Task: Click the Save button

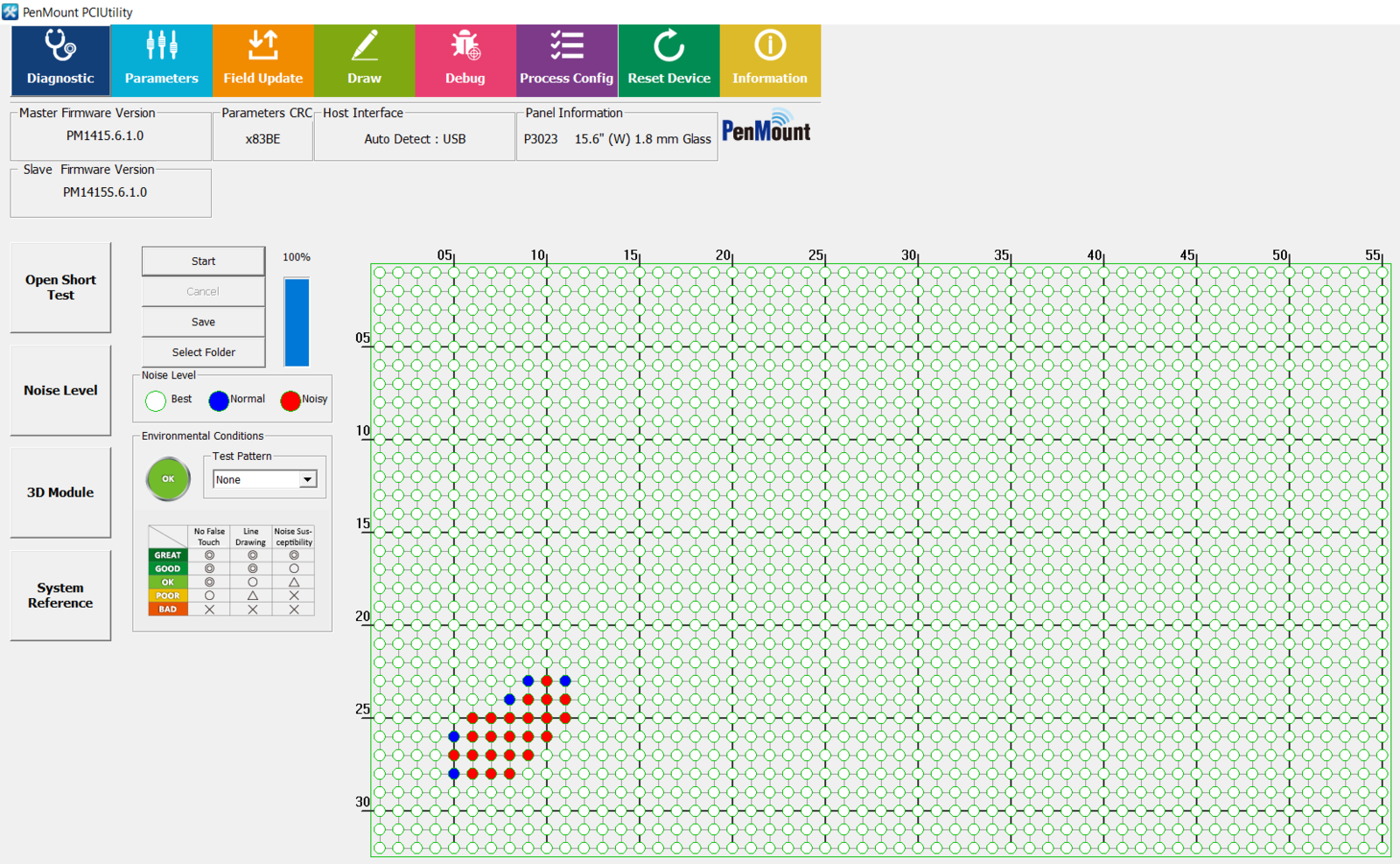Action: click(203, 322)
